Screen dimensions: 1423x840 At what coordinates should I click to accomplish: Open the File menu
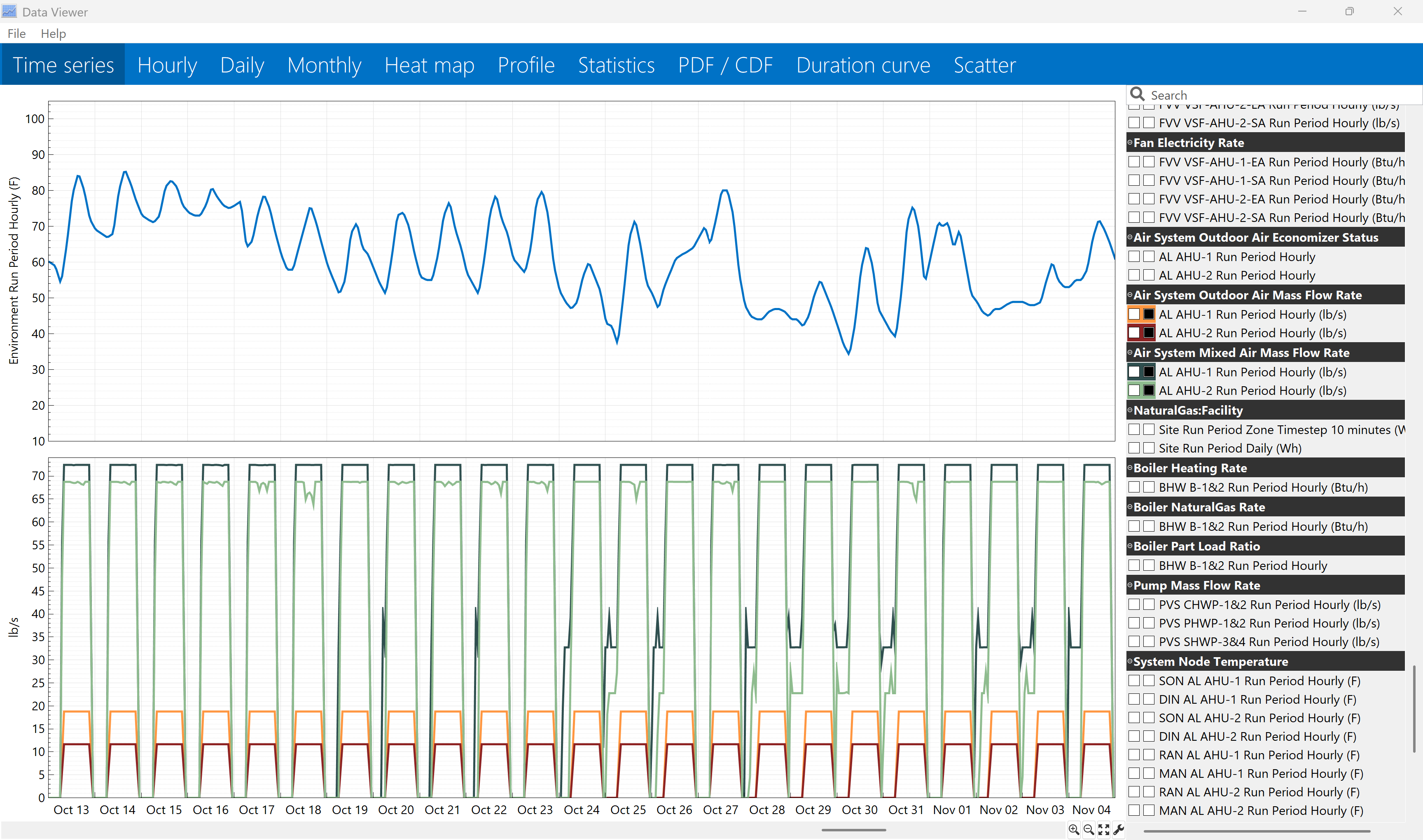(16, 33)
